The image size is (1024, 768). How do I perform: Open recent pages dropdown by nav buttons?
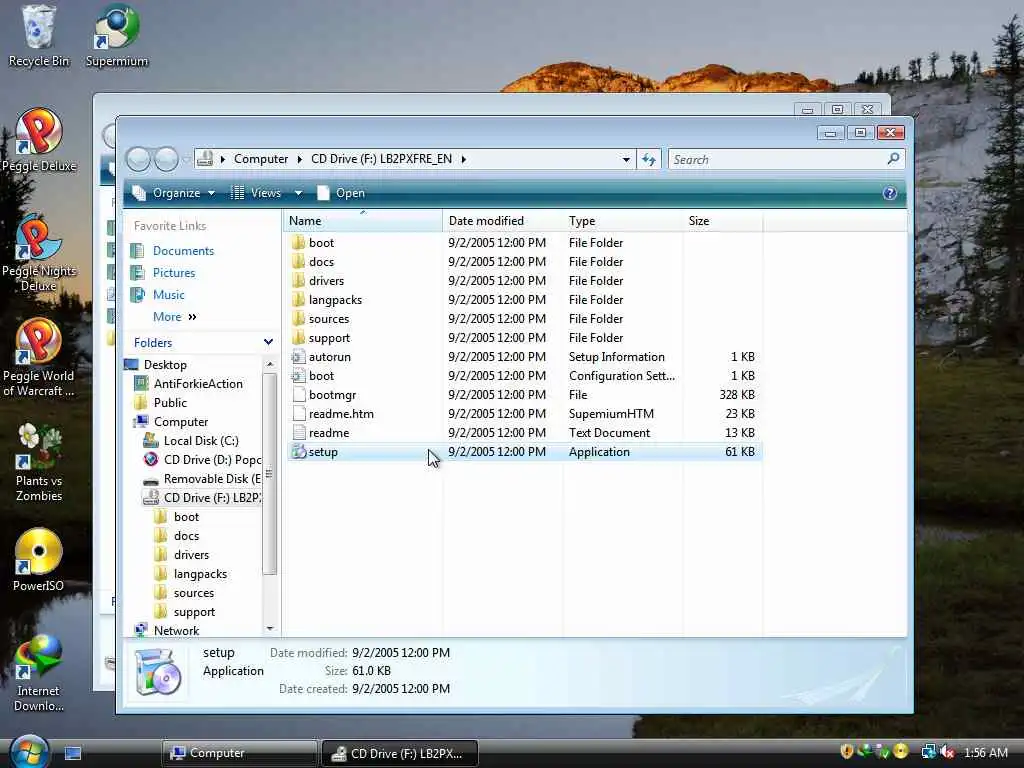(x=186, y=159)
